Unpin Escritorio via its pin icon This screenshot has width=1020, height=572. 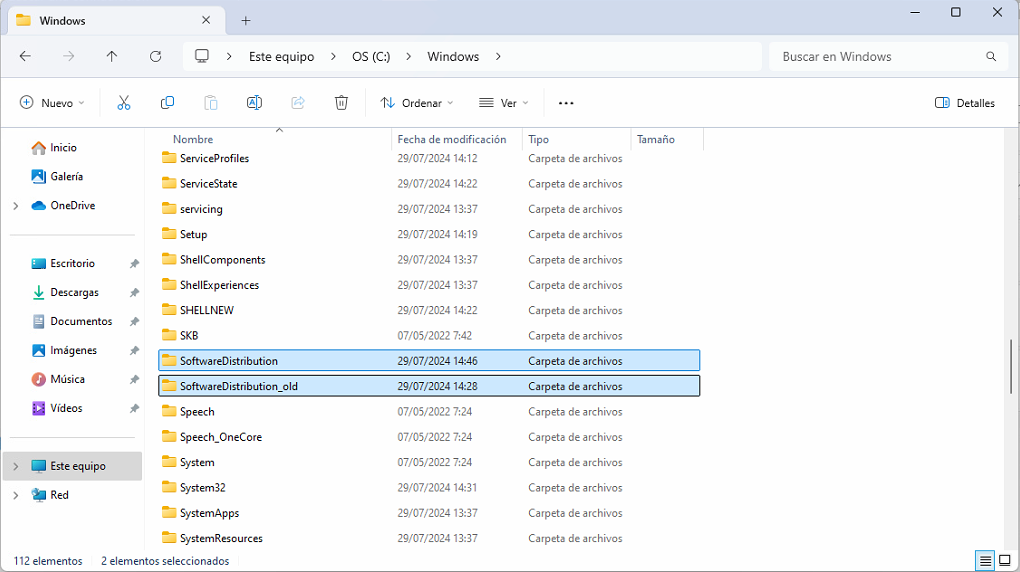(x=134, y=264)
